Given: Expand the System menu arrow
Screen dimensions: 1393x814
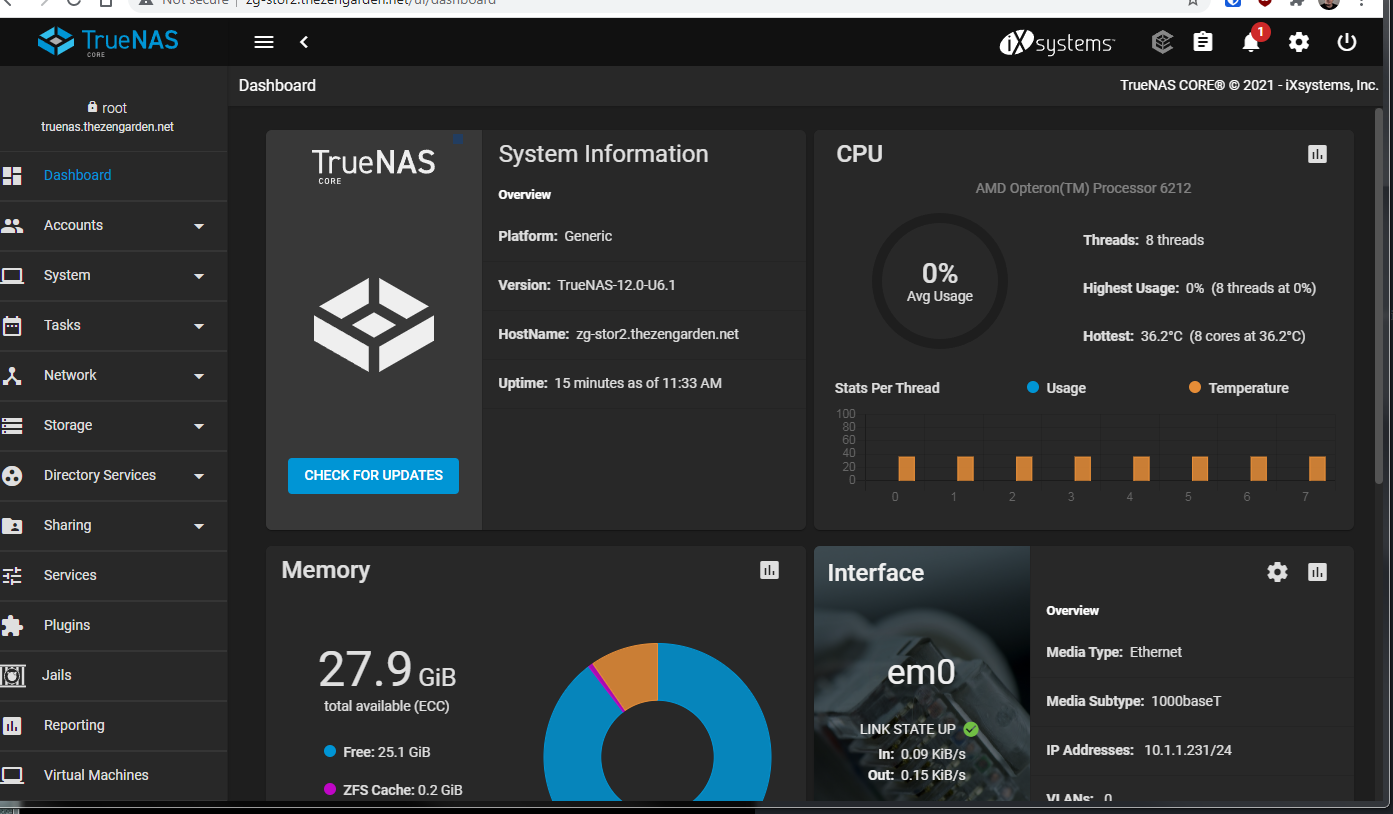Looking at the screenshot, I should 199,276.
